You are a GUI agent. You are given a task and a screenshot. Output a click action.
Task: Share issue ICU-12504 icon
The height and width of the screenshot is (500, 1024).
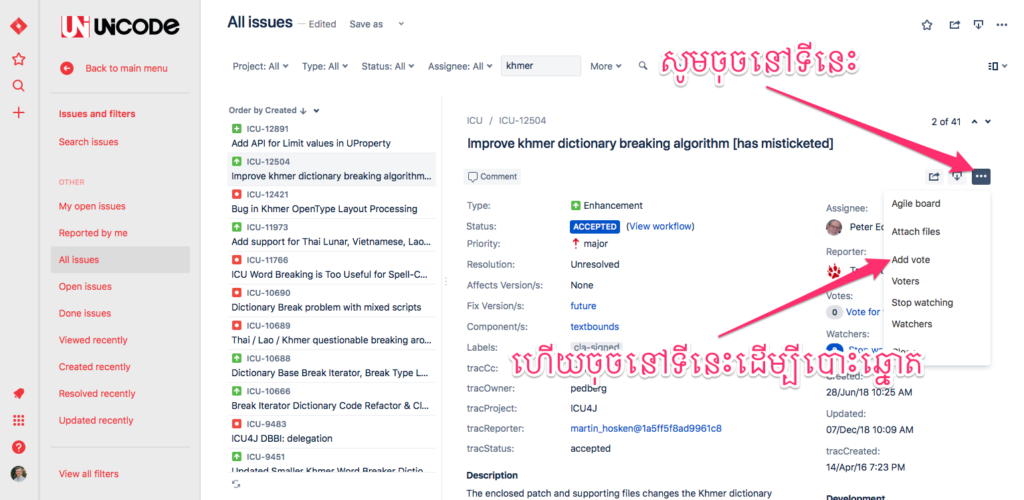click(934, 176)
